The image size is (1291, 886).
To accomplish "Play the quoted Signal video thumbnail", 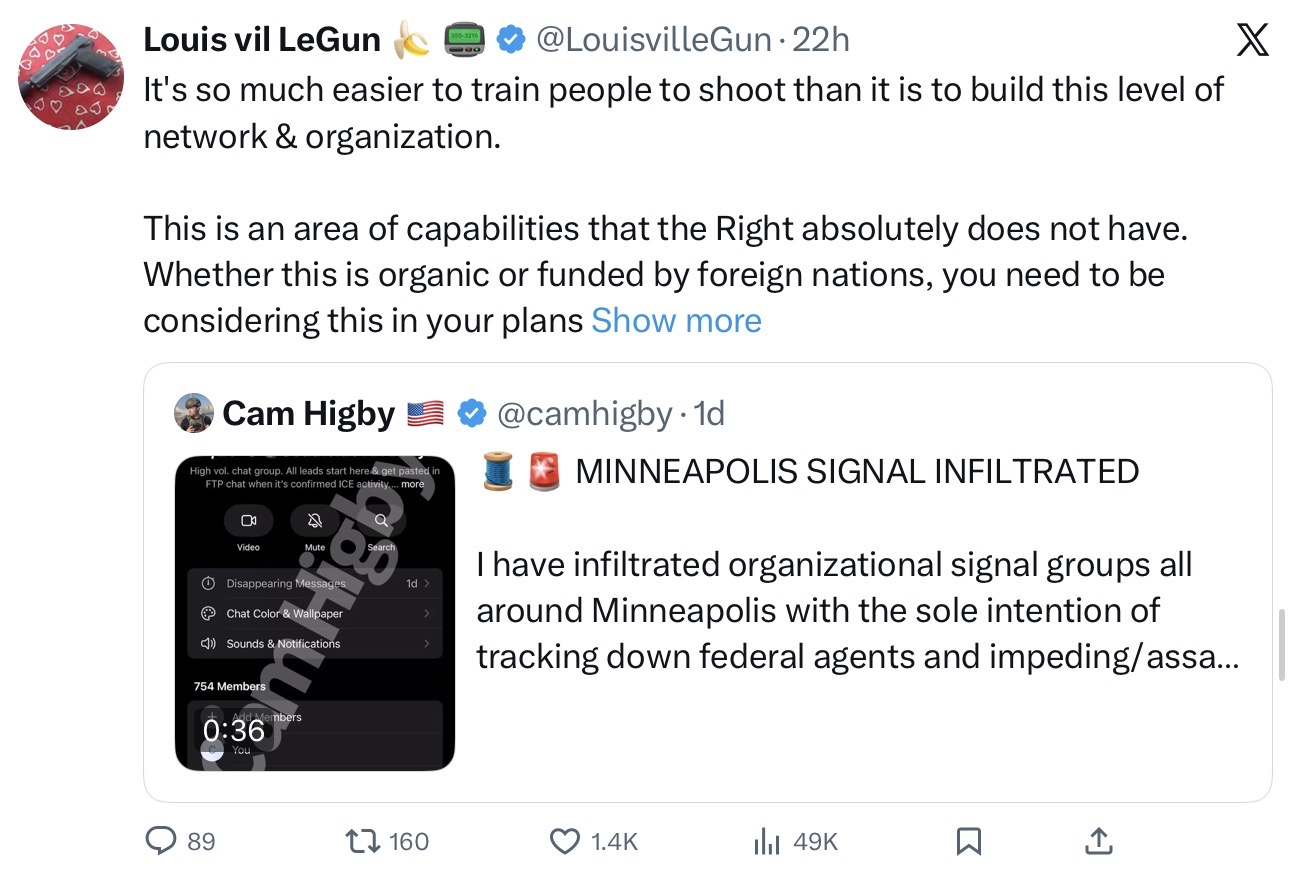I will [x=314, y=613].
